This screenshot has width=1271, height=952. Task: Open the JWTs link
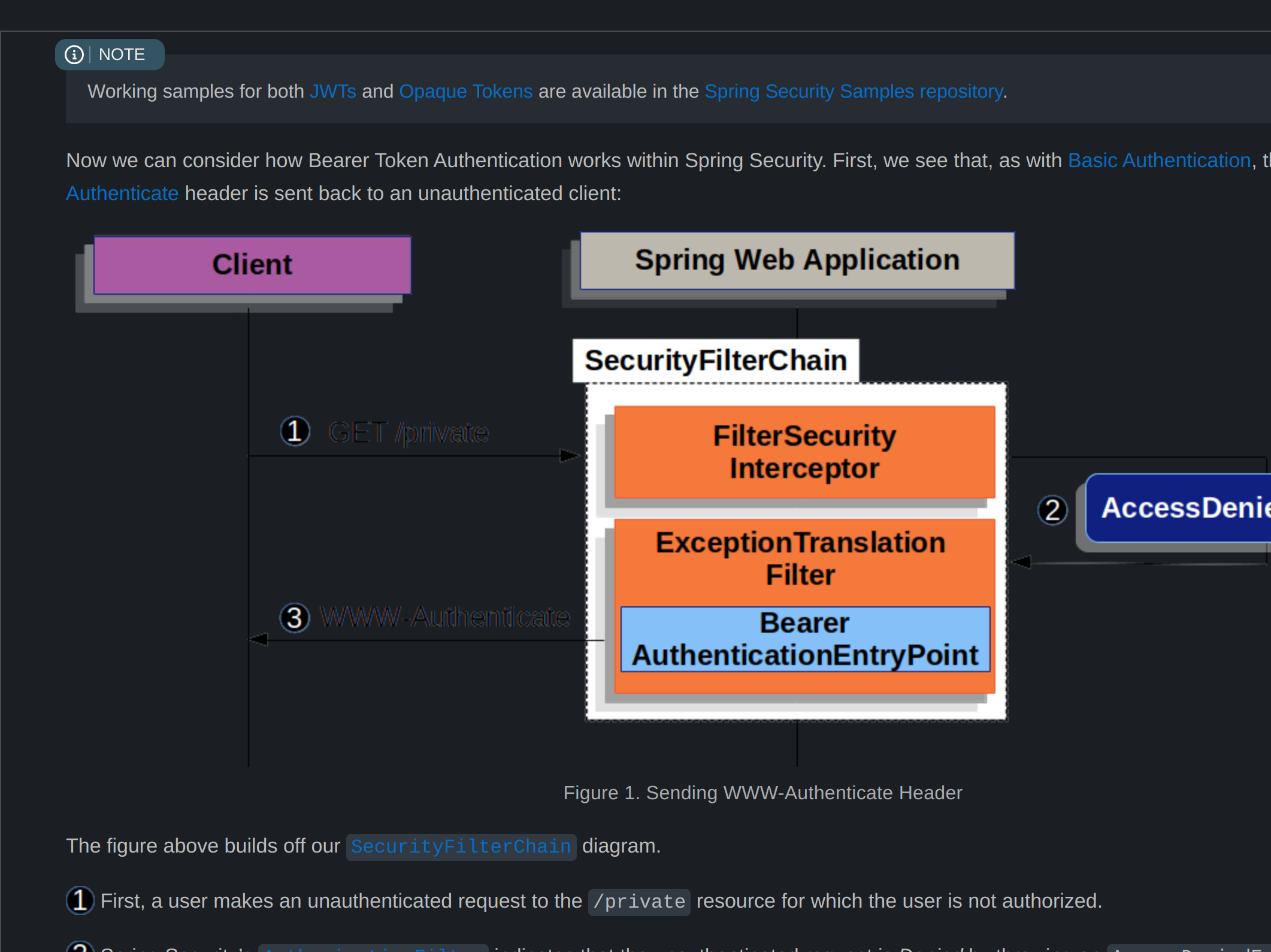(x=332, y=91)
